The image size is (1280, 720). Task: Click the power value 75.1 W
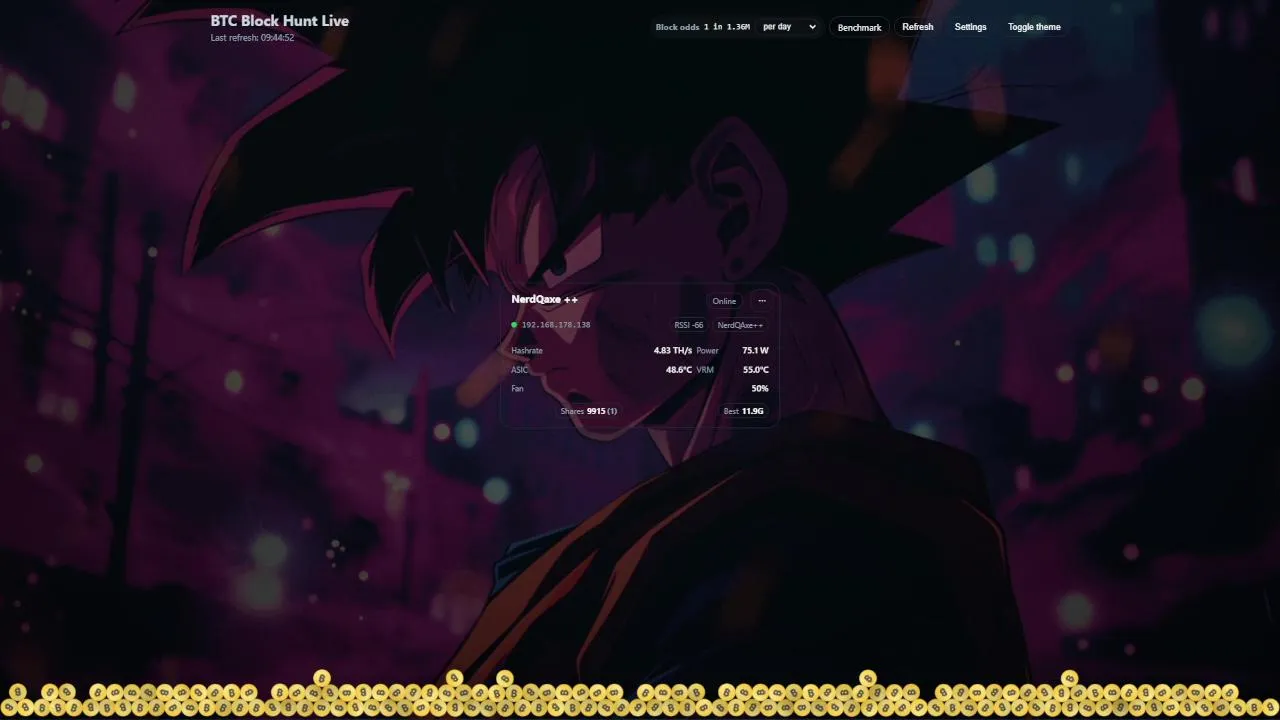pos(756,351)
